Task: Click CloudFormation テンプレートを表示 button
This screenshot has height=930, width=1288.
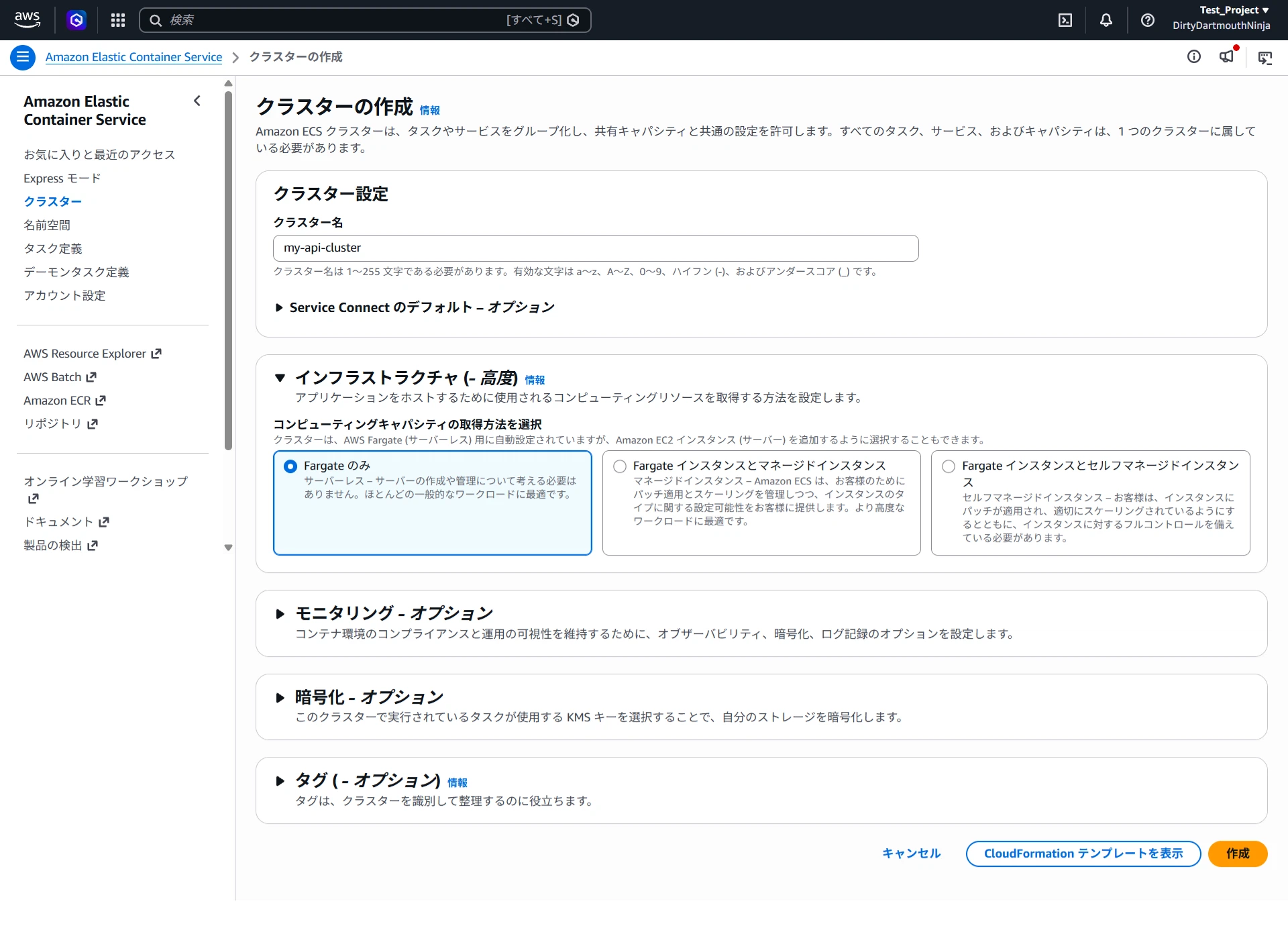Action: tap(1083, 854)
